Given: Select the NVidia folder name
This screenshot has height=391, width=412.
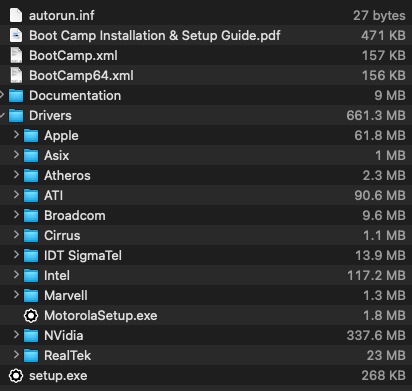Looking at the screenshot, I should 64,336.
